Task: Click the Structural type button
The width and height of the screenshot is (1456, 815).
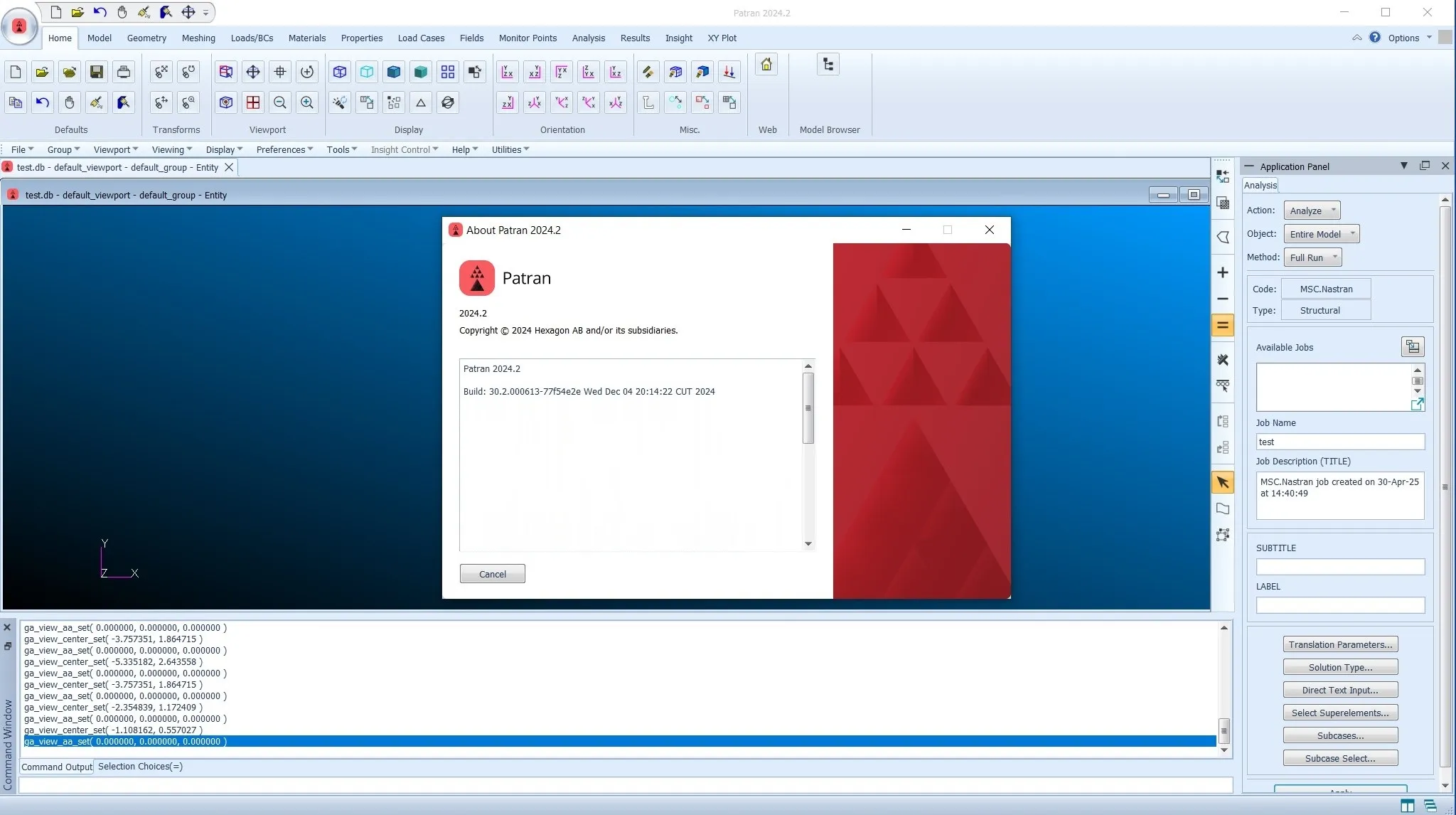Action: click(1326, 310)
